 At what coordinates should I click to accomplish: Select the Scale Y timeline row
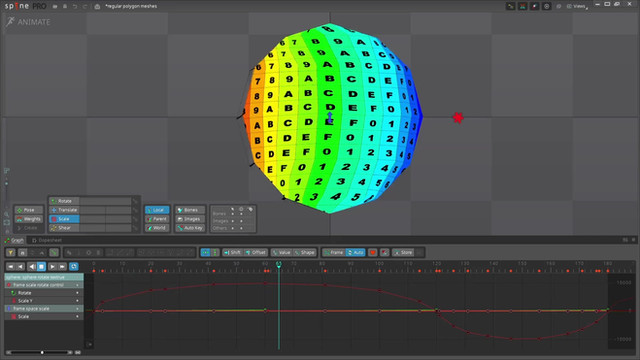point(44,300)
